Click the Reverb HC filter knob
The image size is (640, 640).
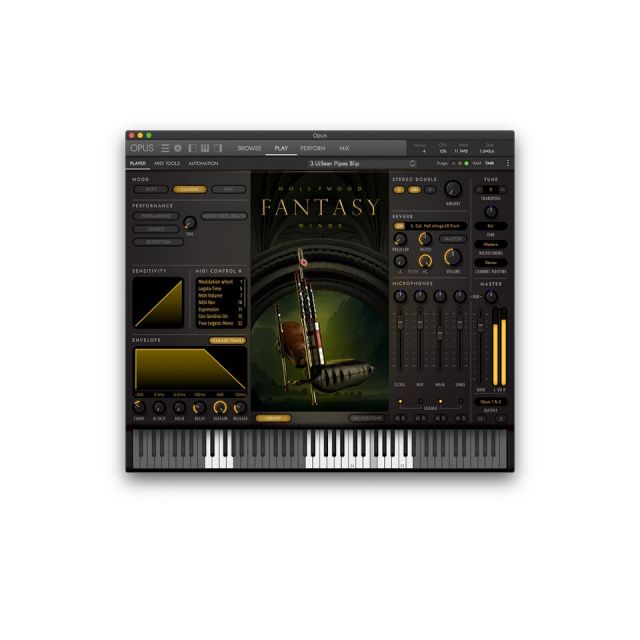(425, 260)
